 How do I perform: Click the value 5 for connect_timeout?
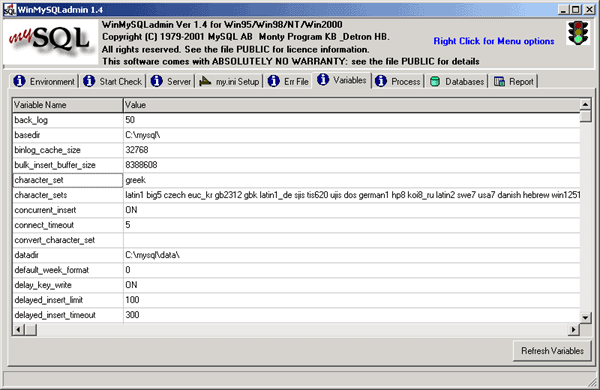[128, 225]
